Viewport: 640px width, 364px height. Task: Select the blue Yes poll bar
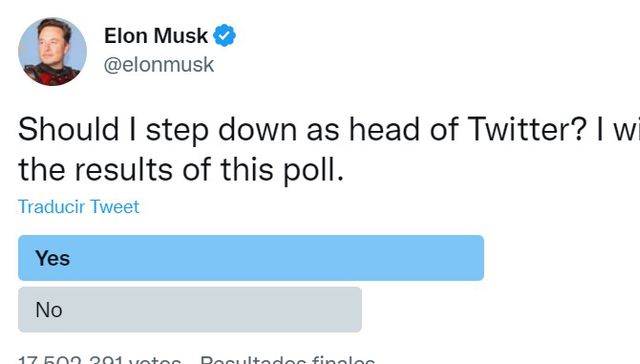pyautogui.click(x=251, y=258)
